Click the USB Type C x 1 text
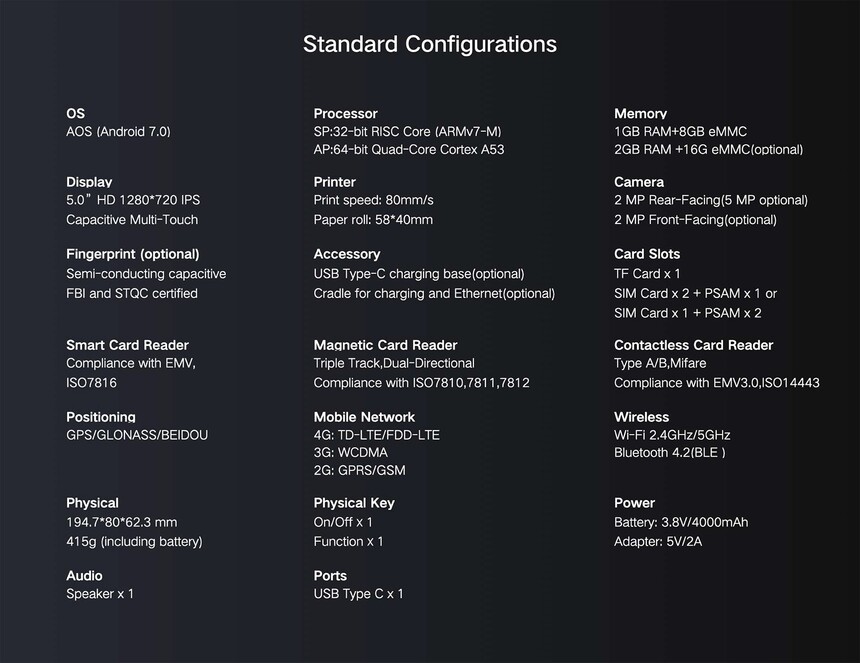 click(x=358, y=594)
